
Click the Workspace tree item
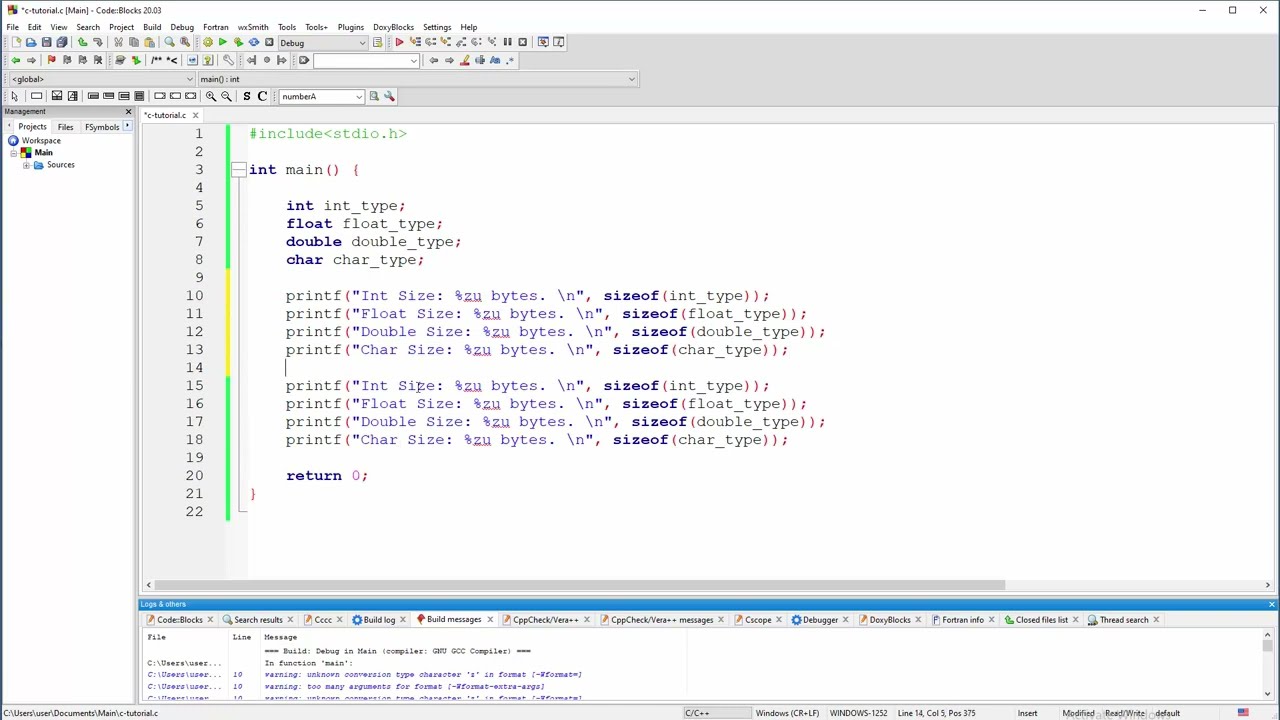[41, 141]
